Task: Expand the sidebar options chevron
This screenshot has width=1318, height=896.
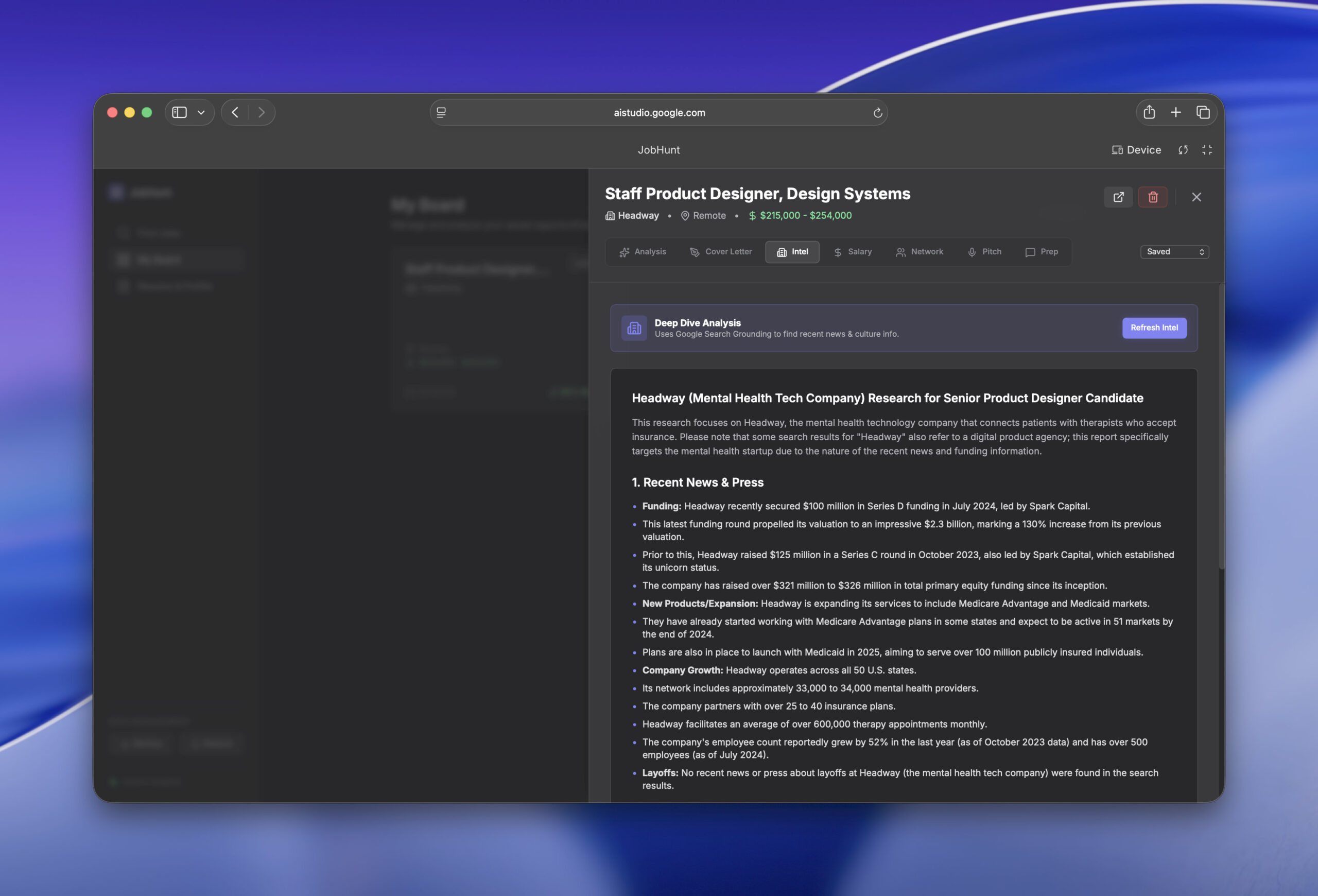Action: (201, 112)
